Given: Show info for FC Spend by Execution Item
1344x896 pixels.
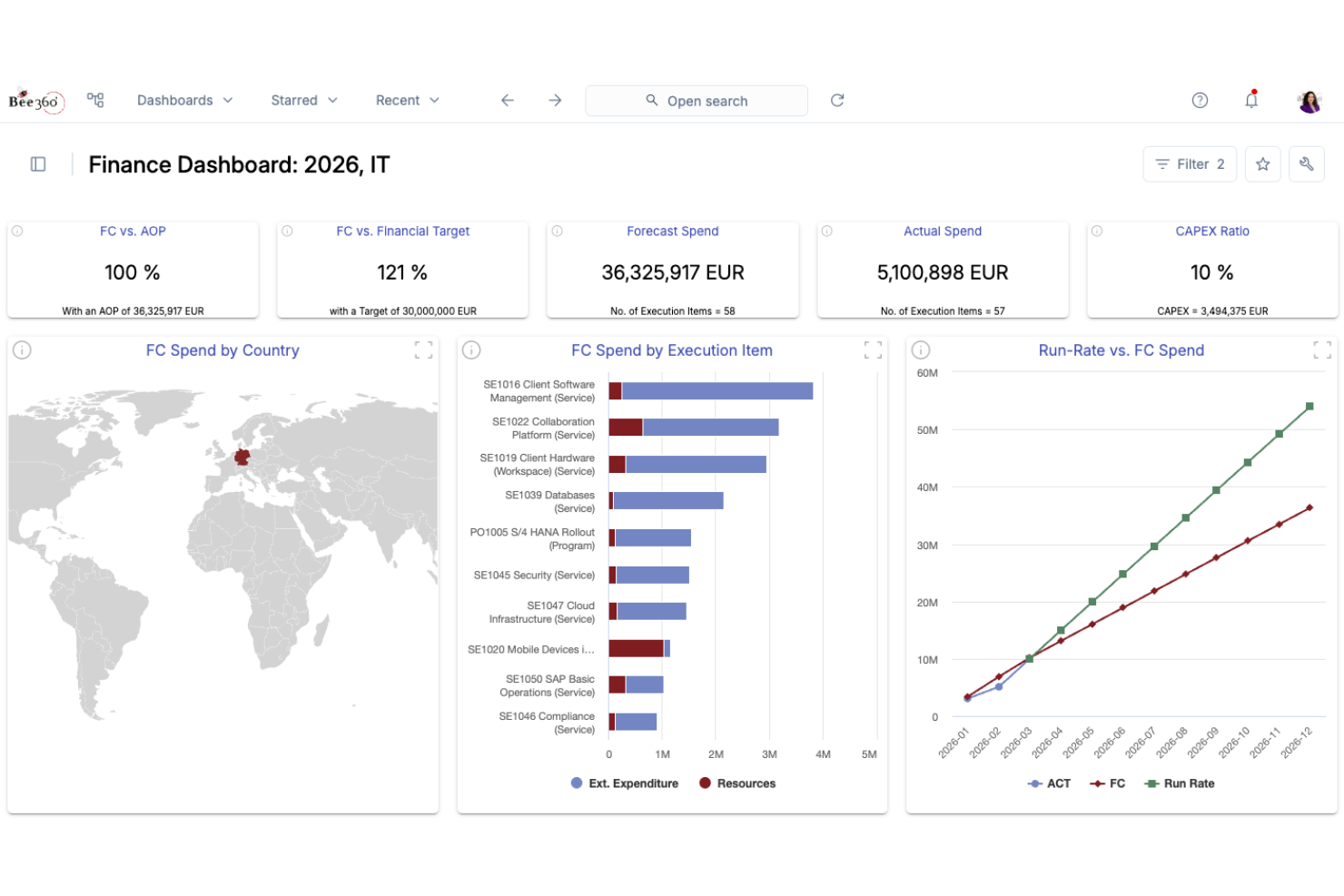Looking at the screenshot, I should pyautogui.click(x=471, y=350).
